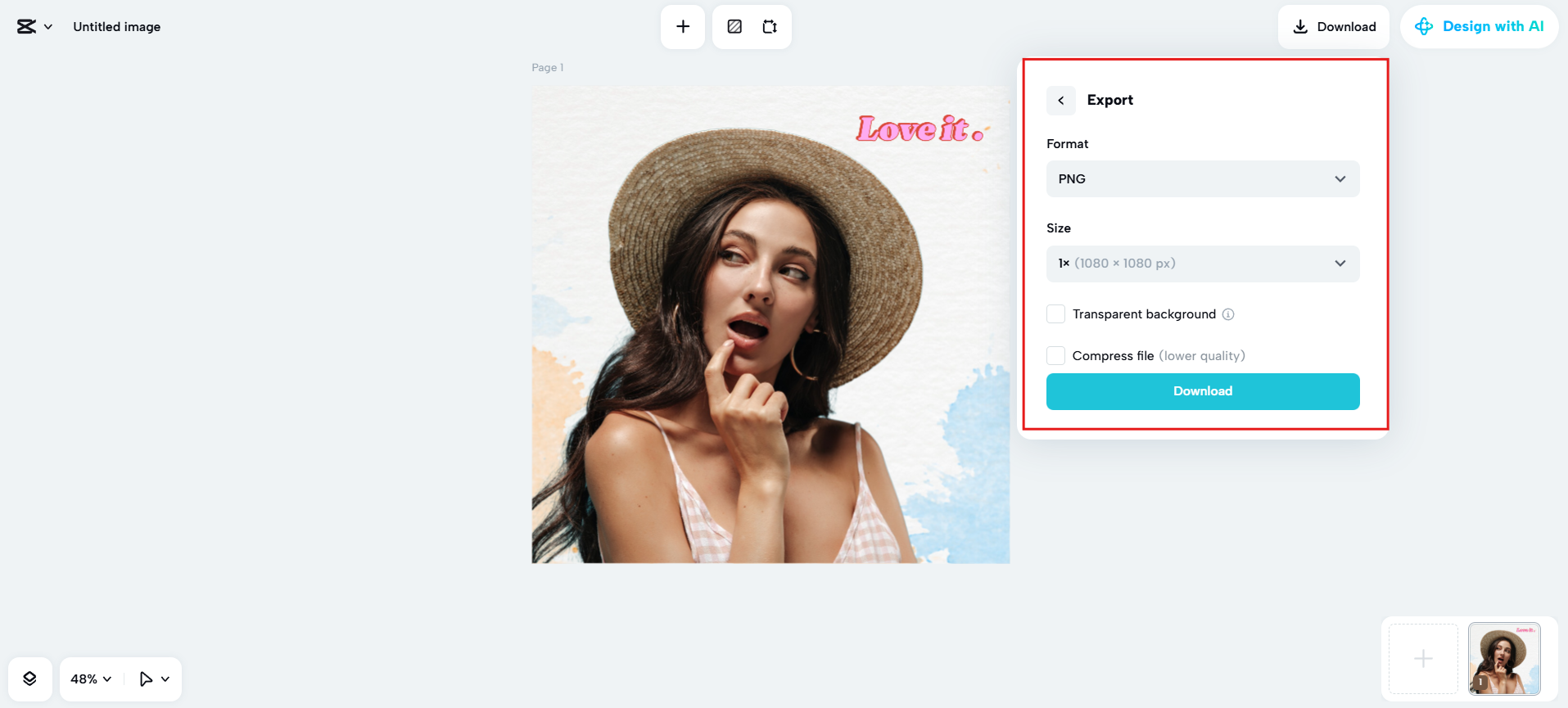
Task: Click the resize canvas icon
Action: [770, 27]
